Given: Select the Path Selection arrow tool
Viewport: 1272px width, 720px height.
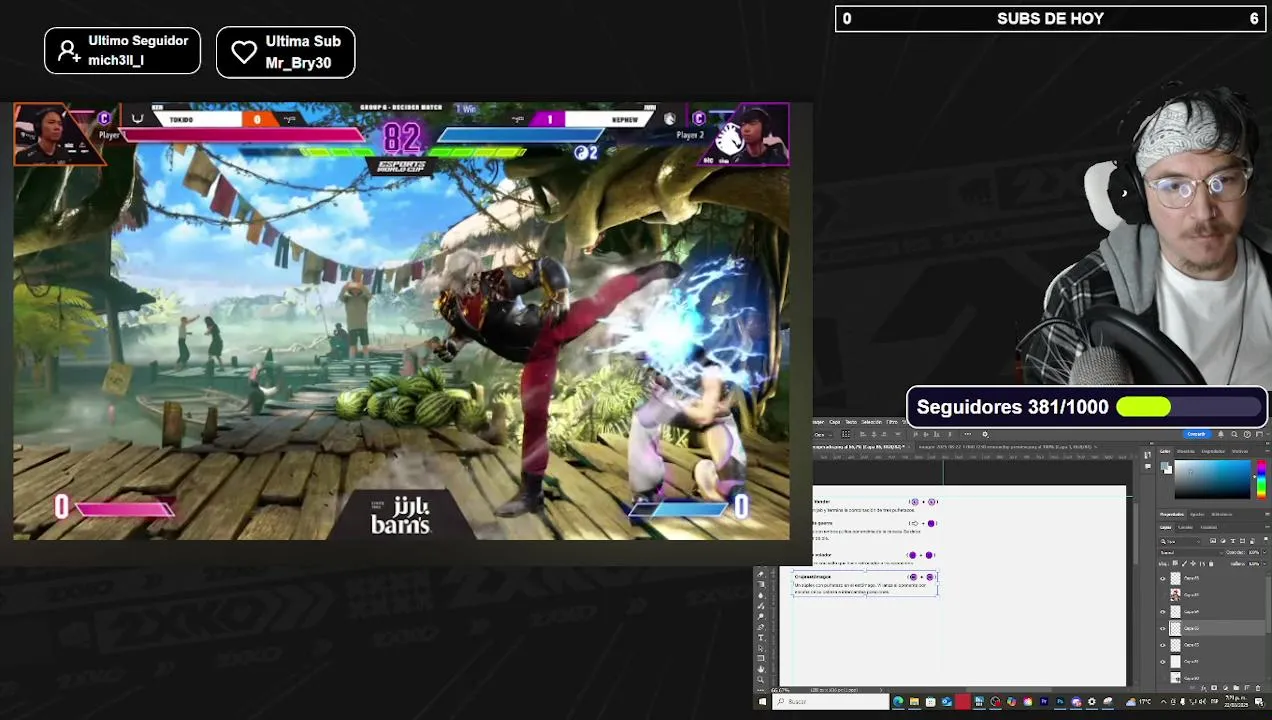Looking at the screenshot, I should click(x=760, y=648).
